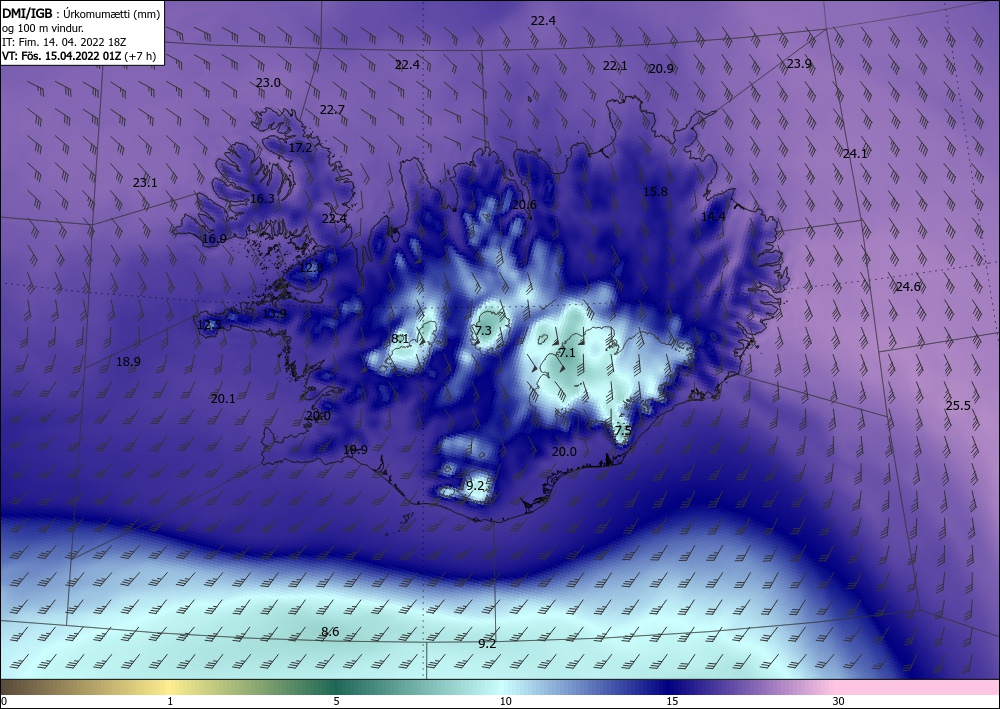Image resolution: width=1000 pixels, height=709 pixels.
Task: Click the '10' tick on the color scale
Action: tap(505, 701)
